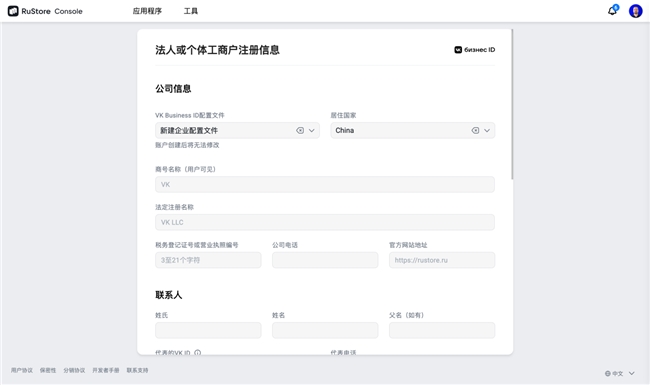Click the form's vertical scrollbar
Viewport: 650px width, 385px height.
(512, 104)
